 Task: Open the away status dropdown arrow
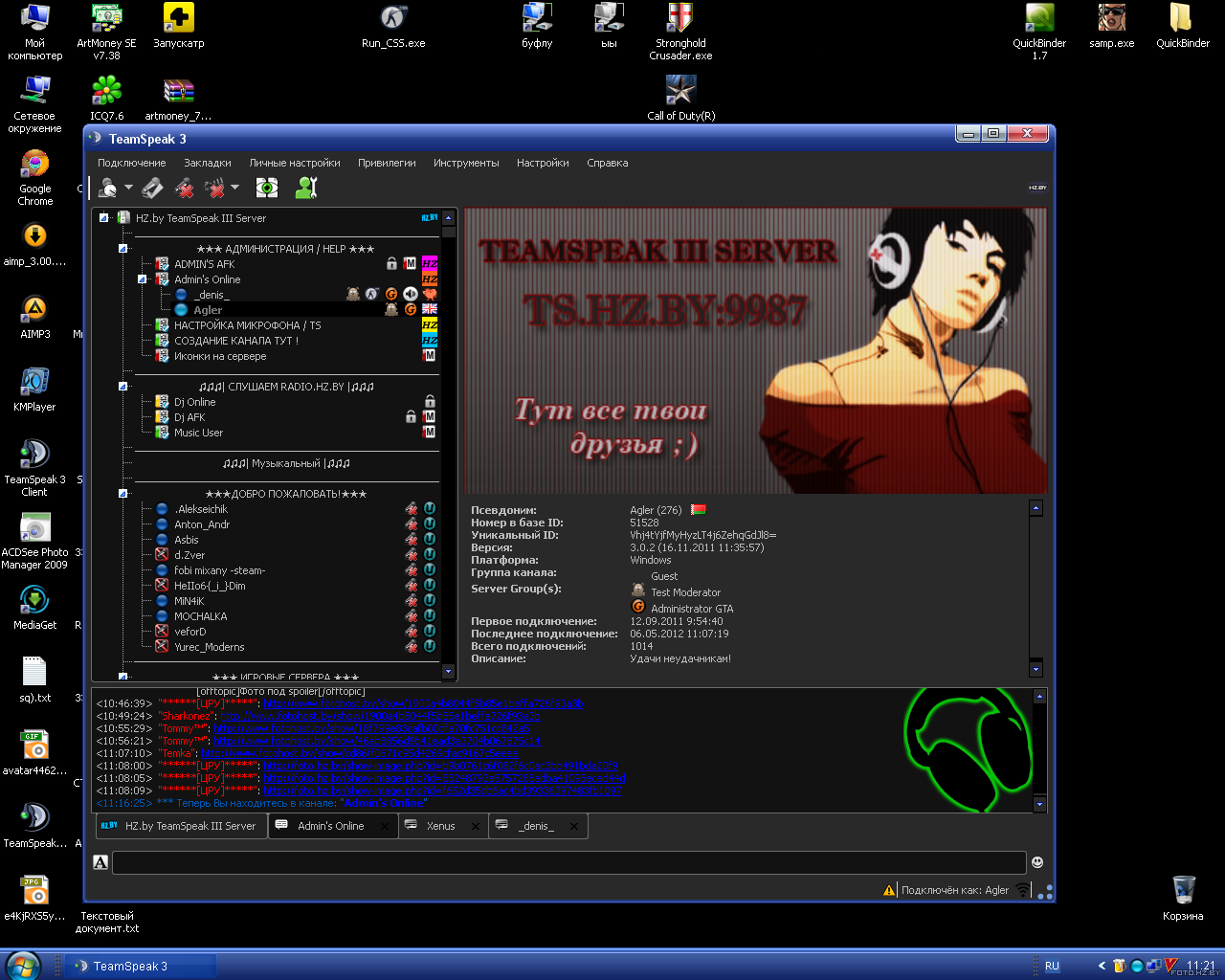pos(128,188)
